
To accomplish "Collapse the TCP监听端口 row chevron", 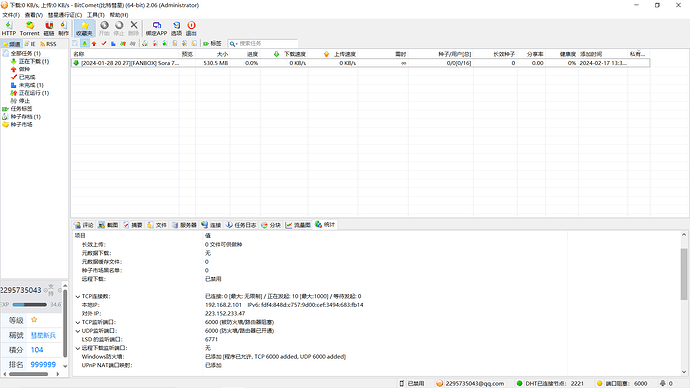I will (x=77, y=322).
